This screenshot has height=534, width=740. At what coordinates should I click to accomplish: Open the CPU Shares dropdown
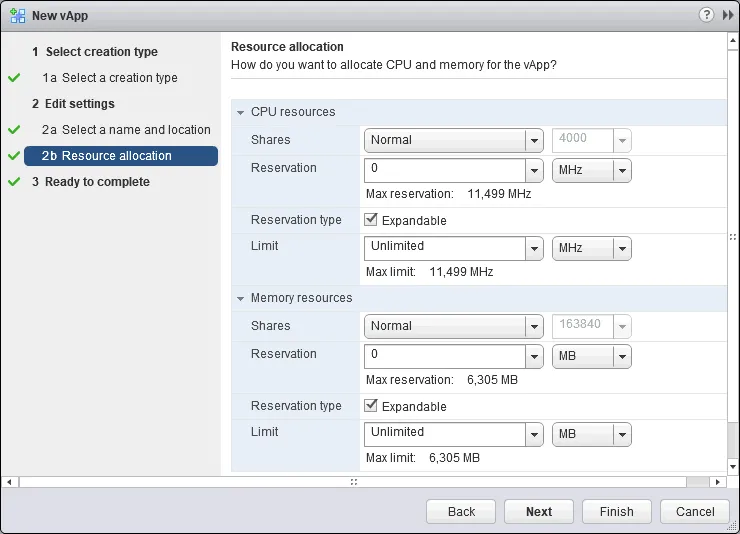click(x=533, y=141)
